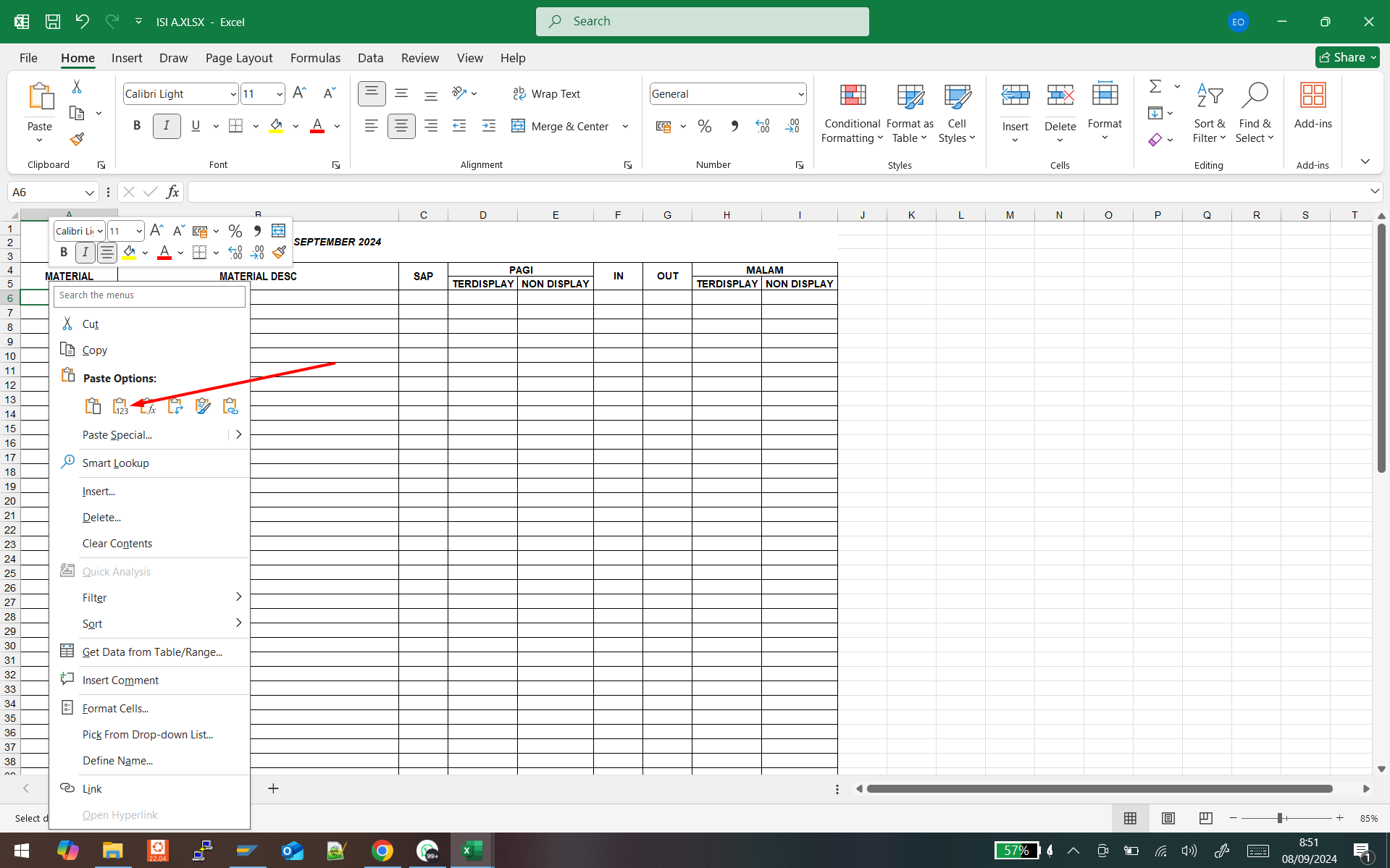The width and height of the screenshot is (1390, 868).
Task: Open Conditional Formatting in Styles group
Action: pos(852,111)
